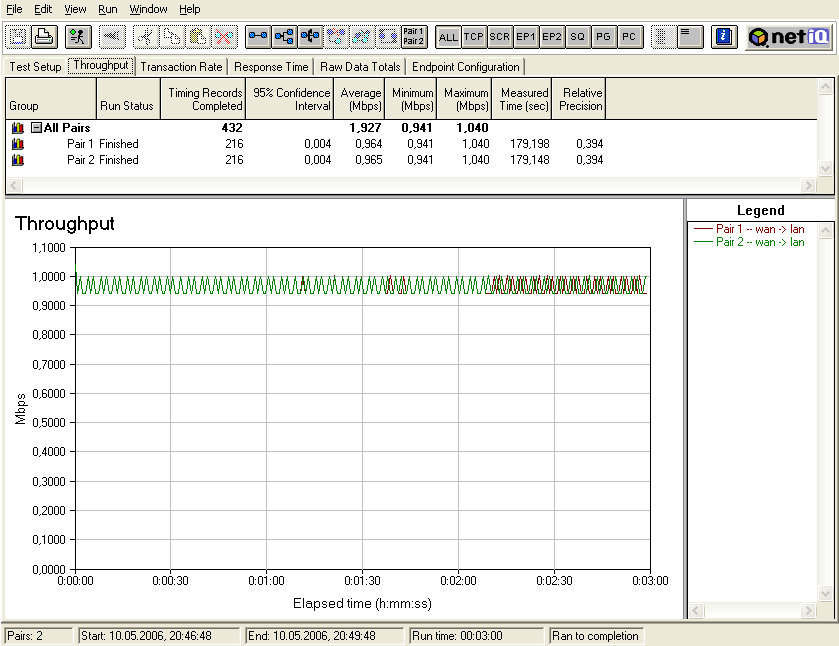Click the Print toolbar icon
Screen dimensions: 839x646
click(x=44, y=37)
